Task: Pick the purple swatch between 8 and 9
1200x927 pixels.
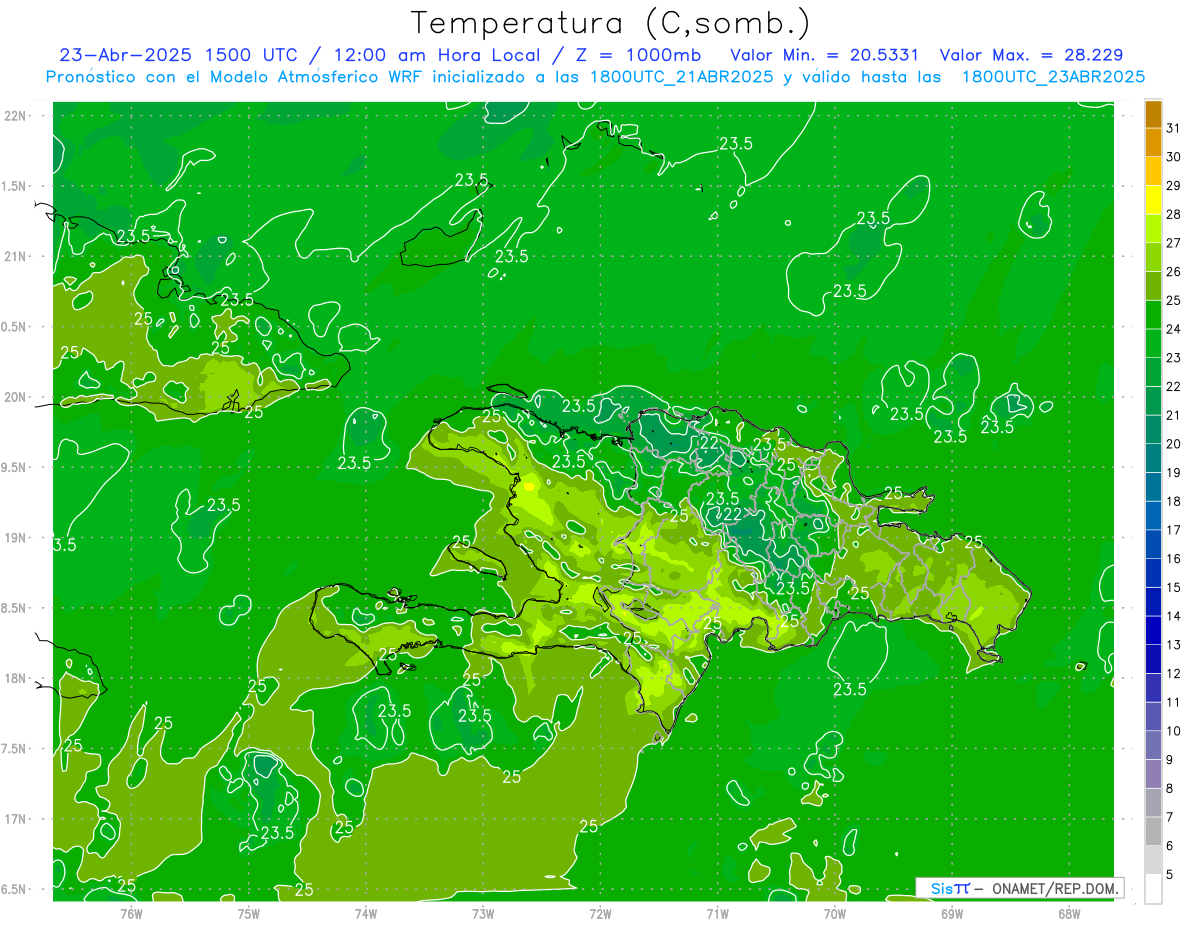Action: [1153, 774]
